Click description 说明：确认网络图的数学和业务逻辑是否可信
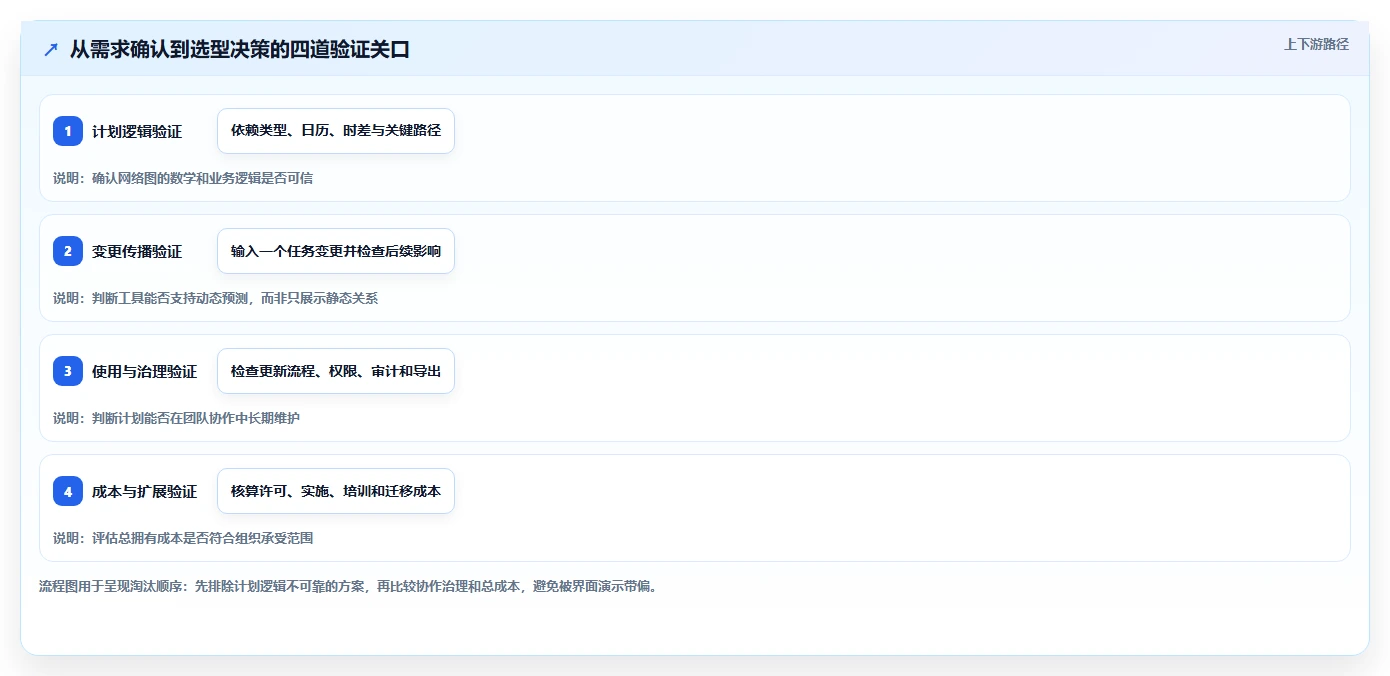Image resolution: width=1390 pixels, height=676 pixels. point(183,178)
